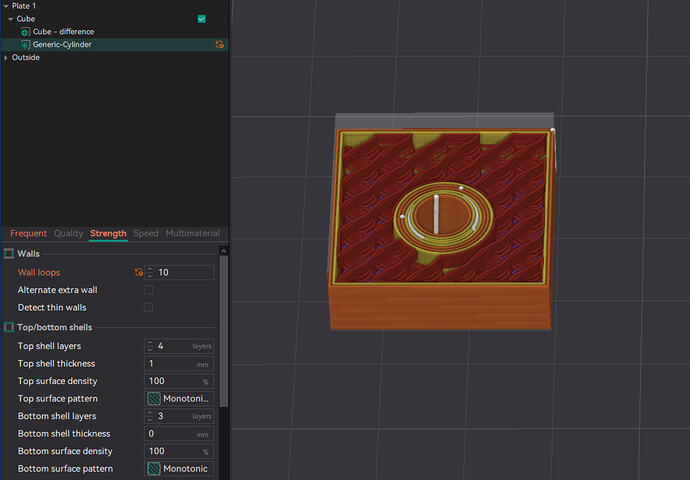
Task: Click the settings panel scrollbar thumb
Action: pos(224,331)
